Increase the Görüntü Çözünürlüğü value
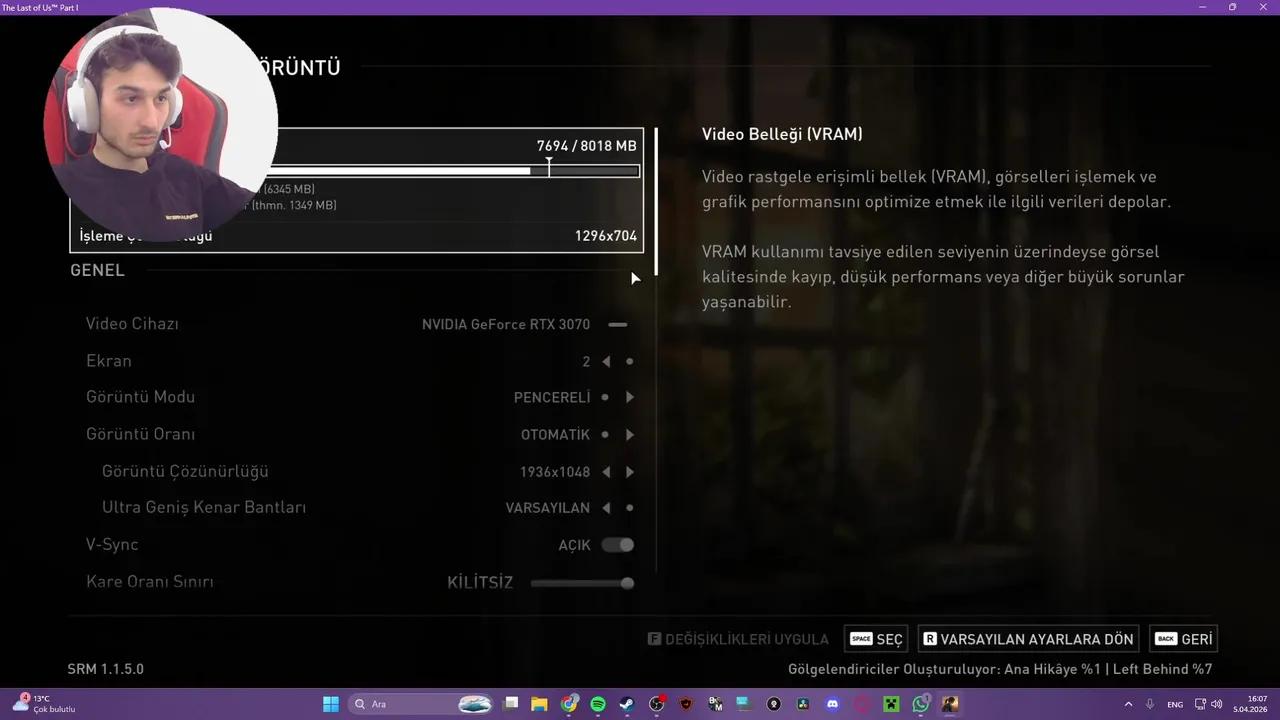 (630, 471)
